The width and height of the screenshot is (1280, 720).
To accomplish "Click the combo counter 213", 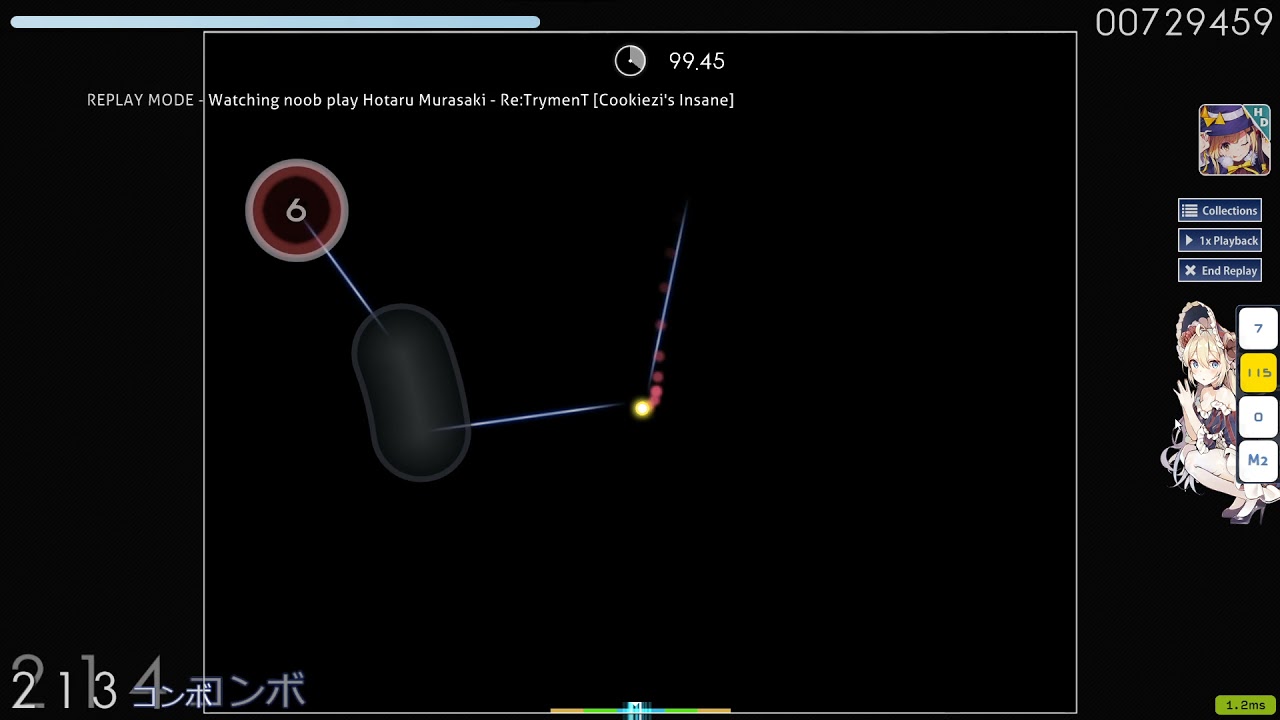I will tap(64, 690).
